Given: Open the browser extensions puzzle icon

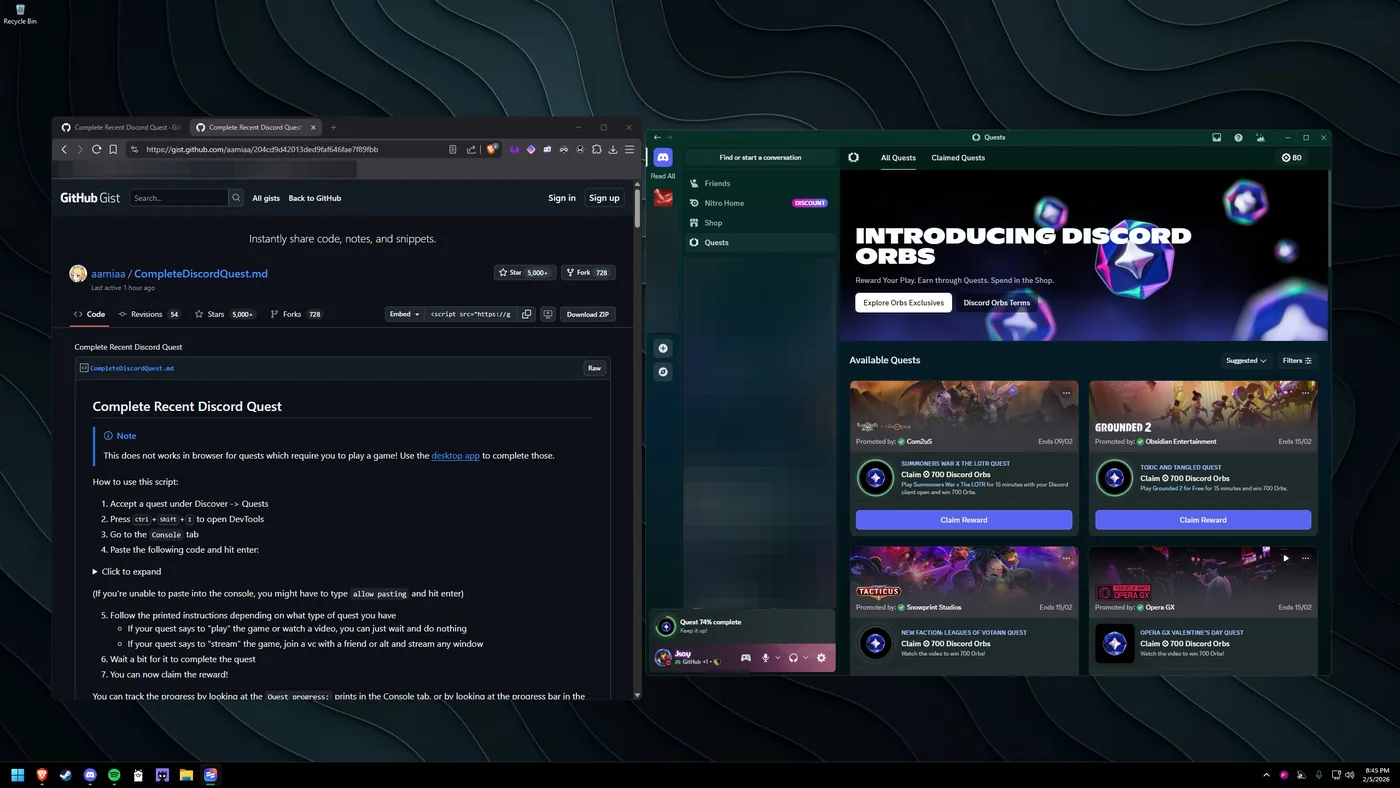Looking at the screenshot, I should (596, 149).
